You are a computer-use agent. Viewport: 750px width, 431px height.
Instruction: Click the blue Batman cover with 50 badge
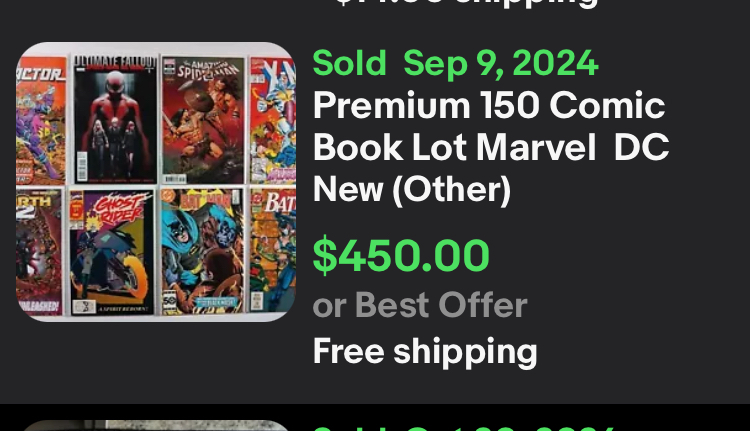(202, 251)
